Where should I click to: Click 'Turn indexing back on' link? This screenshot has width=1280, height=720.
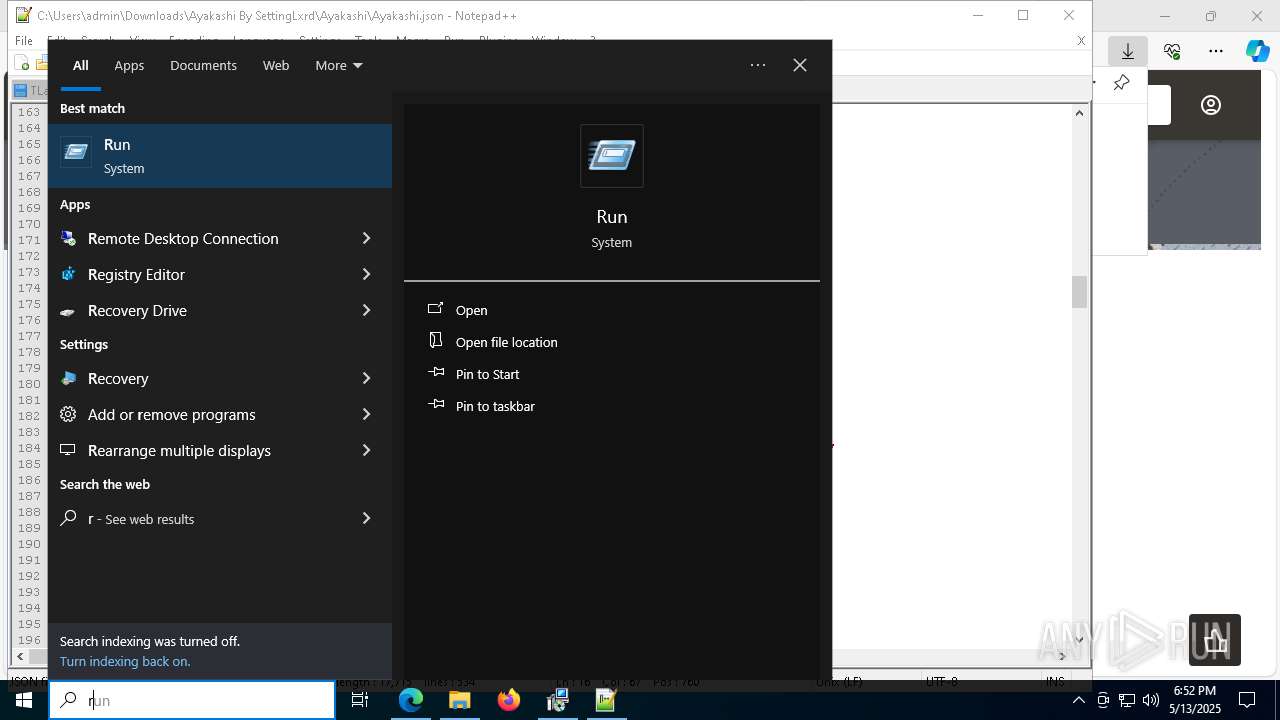coord(125,661)
